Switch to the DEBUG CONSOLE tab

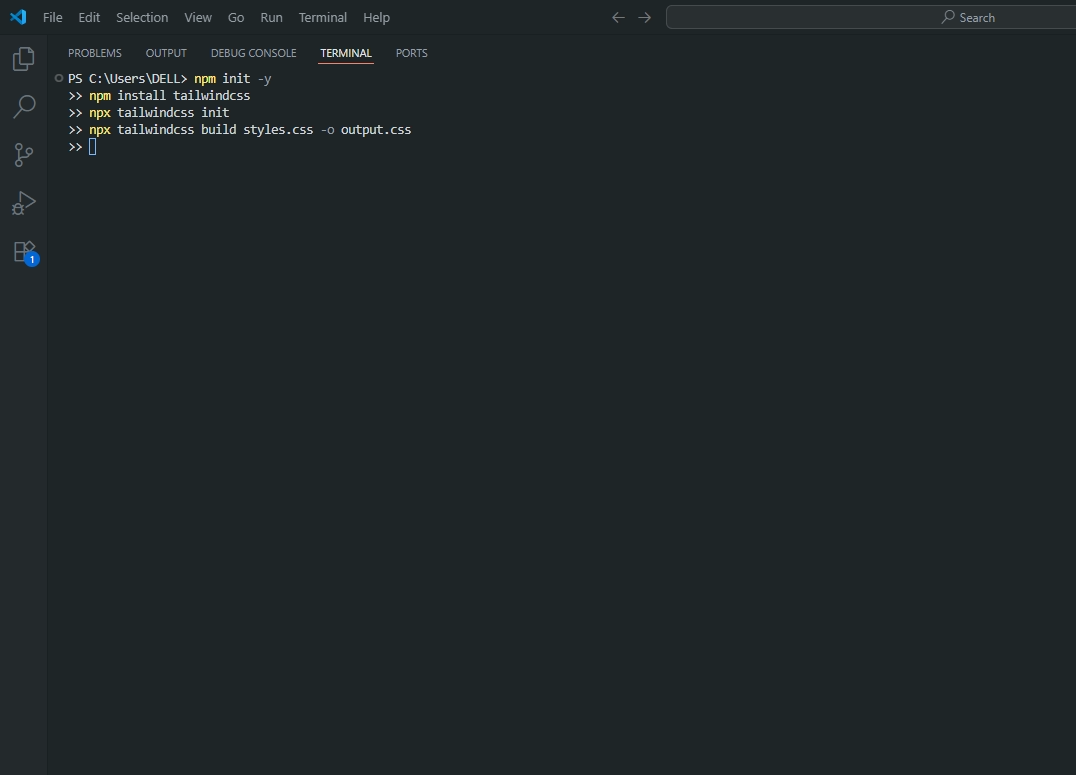click(253, 53)
